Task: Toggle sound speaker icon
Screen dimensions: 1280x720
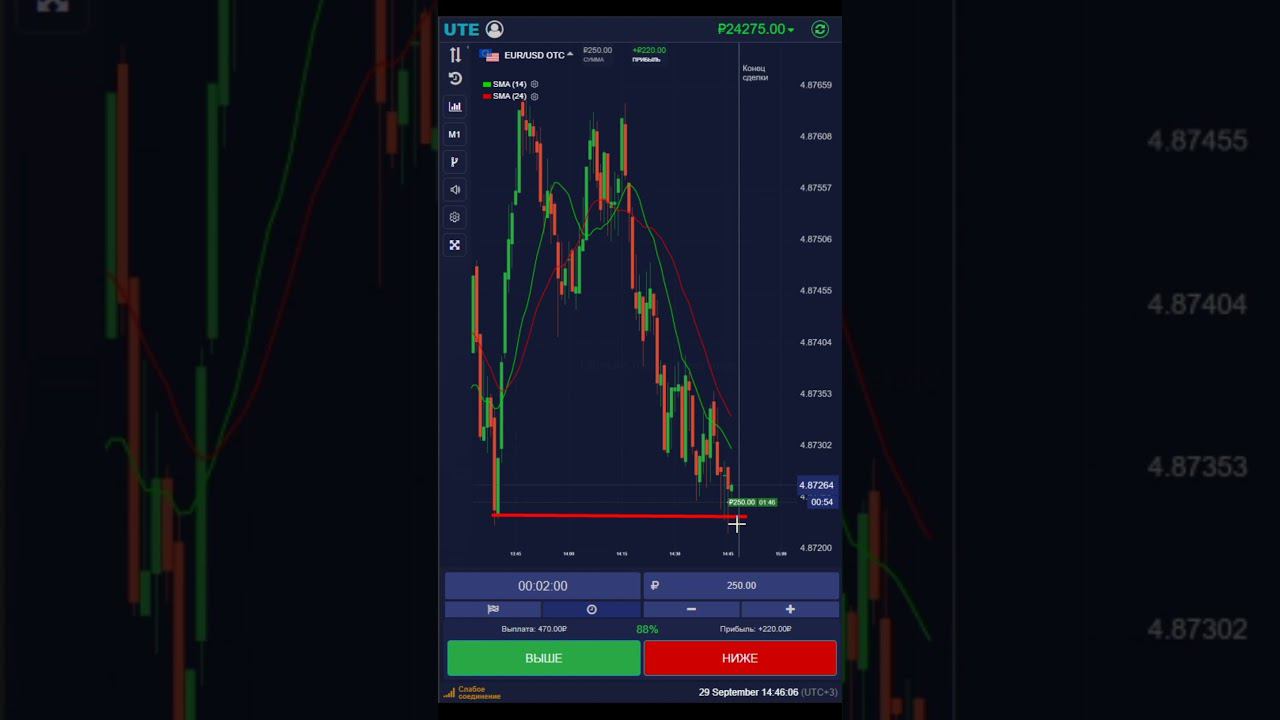Action: click(455, 189)
